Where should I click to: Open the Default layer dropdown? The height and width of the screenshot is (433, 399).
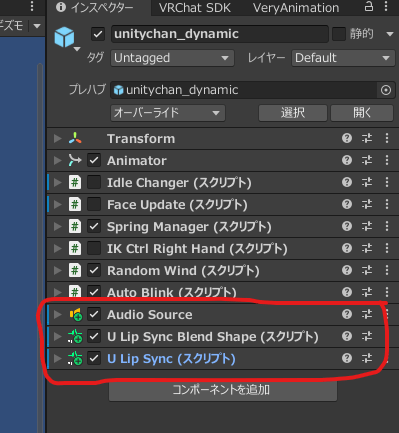(x=343, y=58)
